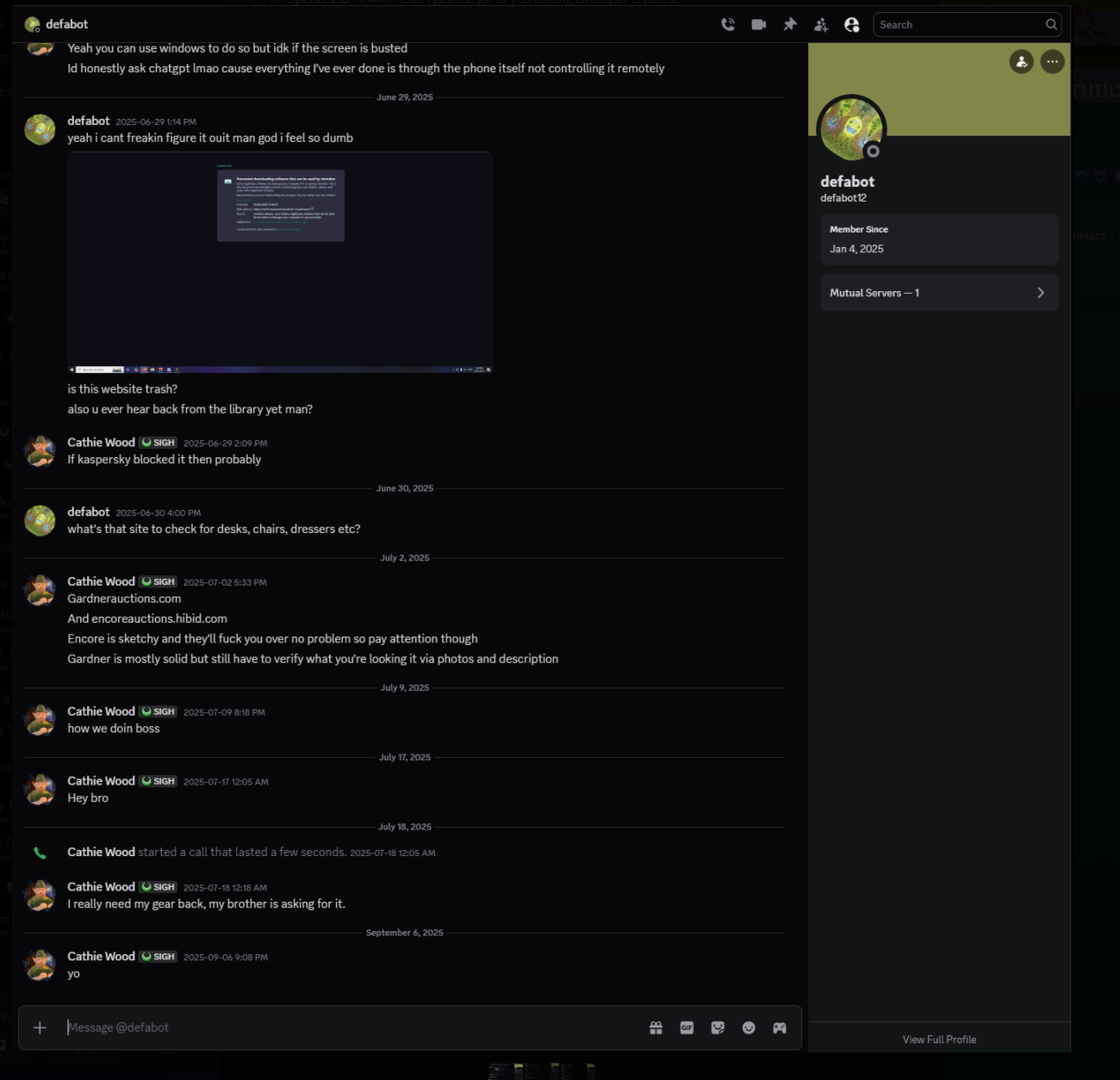This screenshot has height=1080, width=1120.
Task: Open the apps game controller icon
Action: (780, 1027)
